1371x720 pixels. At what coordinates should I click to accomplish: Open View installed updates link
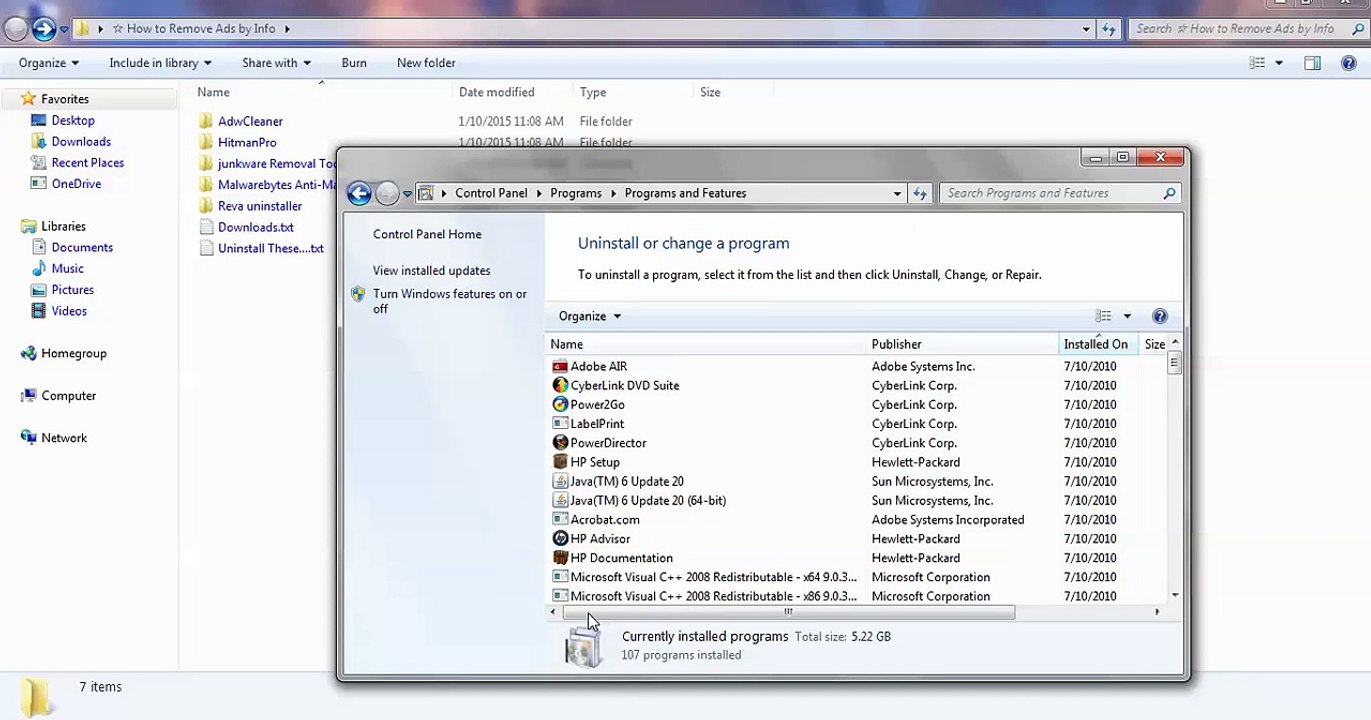(431, 270)
